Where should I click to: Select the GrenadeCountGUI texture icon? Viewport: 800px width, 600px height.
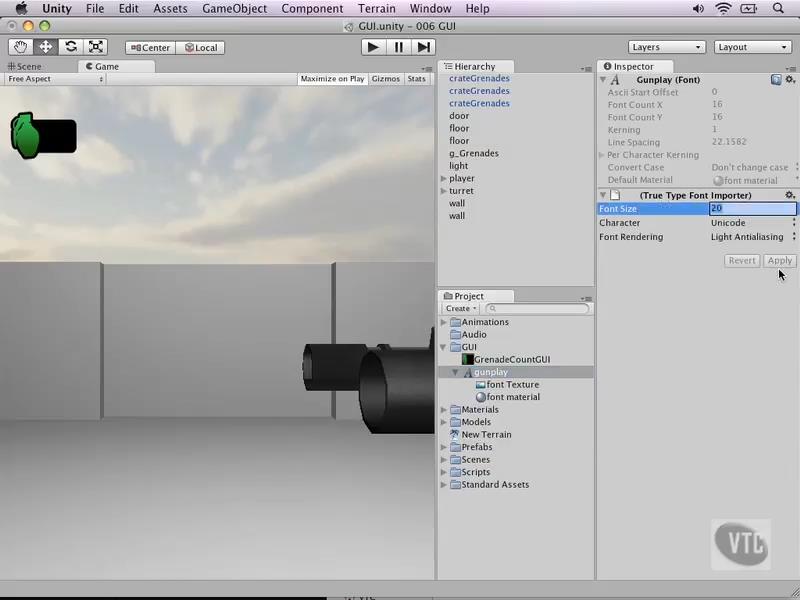[467, 360]
